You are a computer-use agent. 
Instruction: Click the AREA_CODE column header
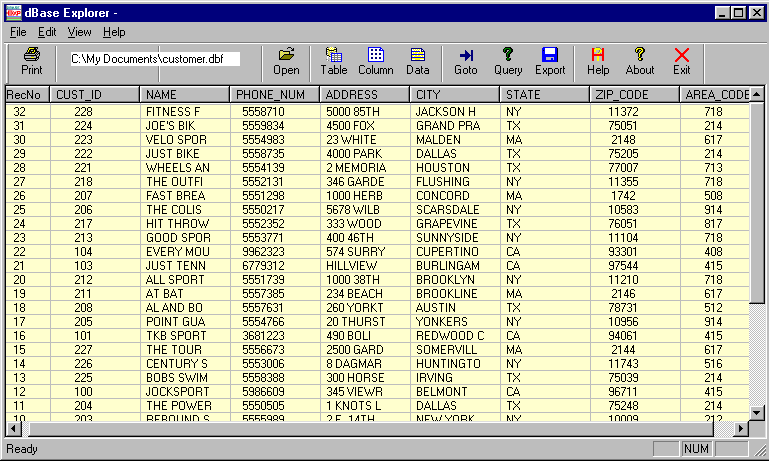pos(715,95)
